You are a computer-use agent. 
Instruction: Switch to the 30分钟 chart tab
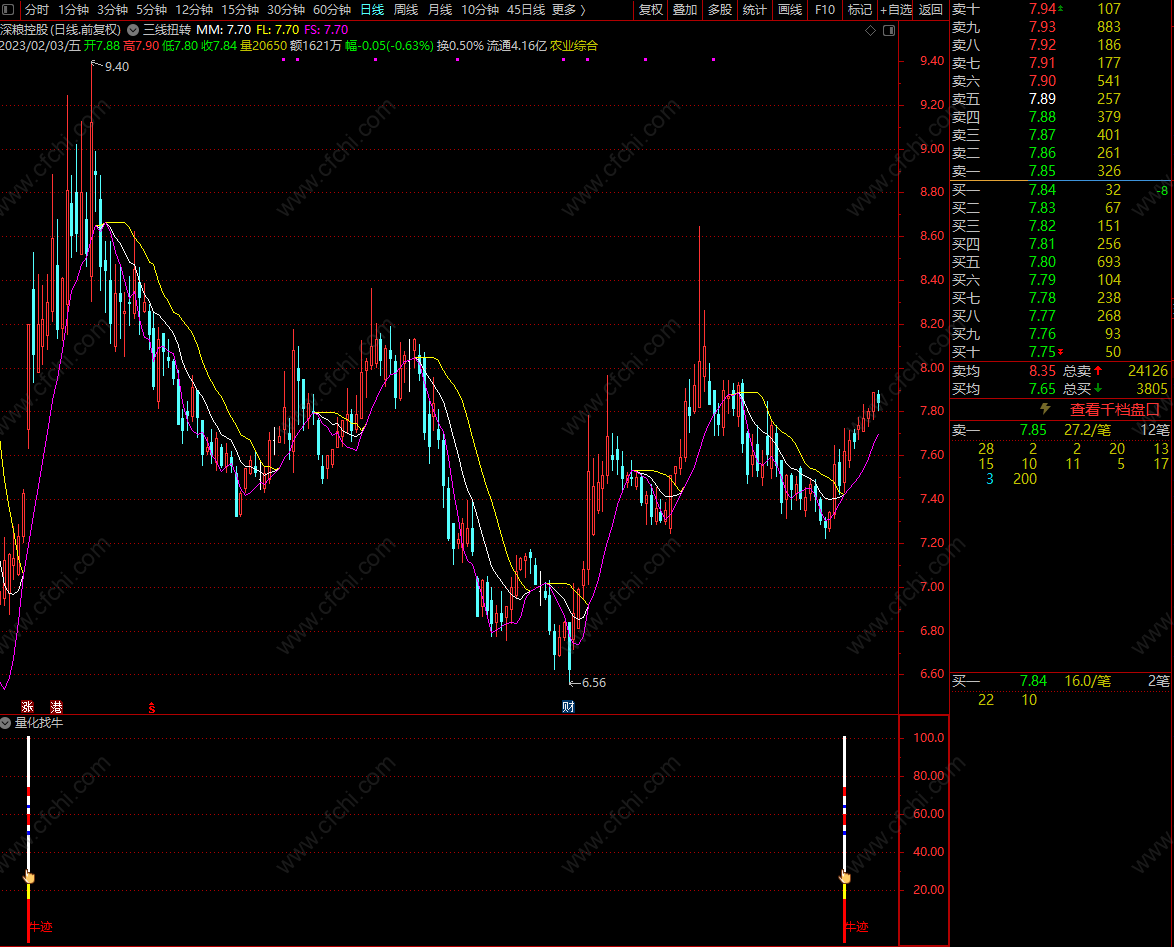coord(286,10)
